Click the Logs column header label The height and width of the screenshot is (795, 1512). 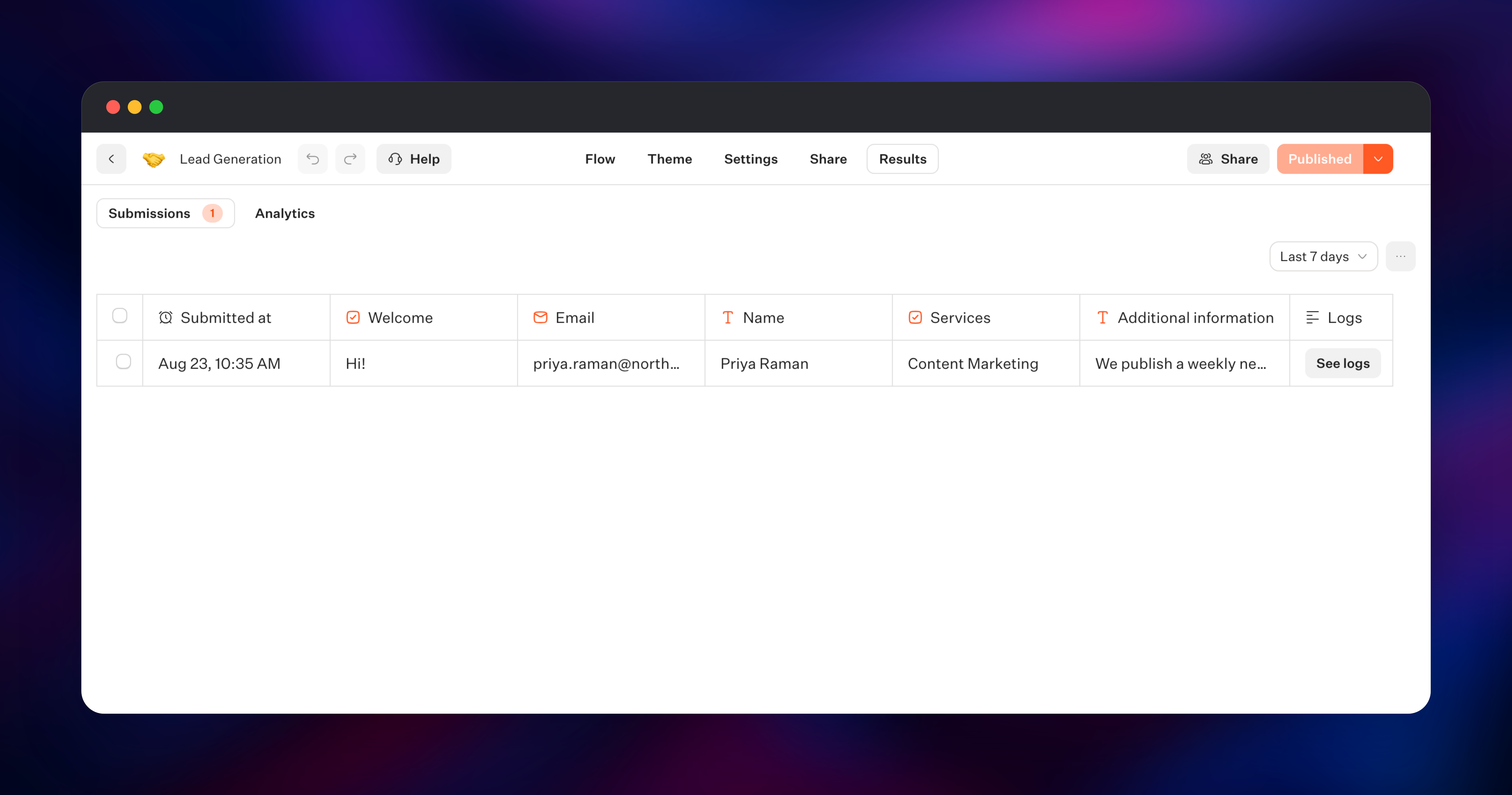point(1345,318)
